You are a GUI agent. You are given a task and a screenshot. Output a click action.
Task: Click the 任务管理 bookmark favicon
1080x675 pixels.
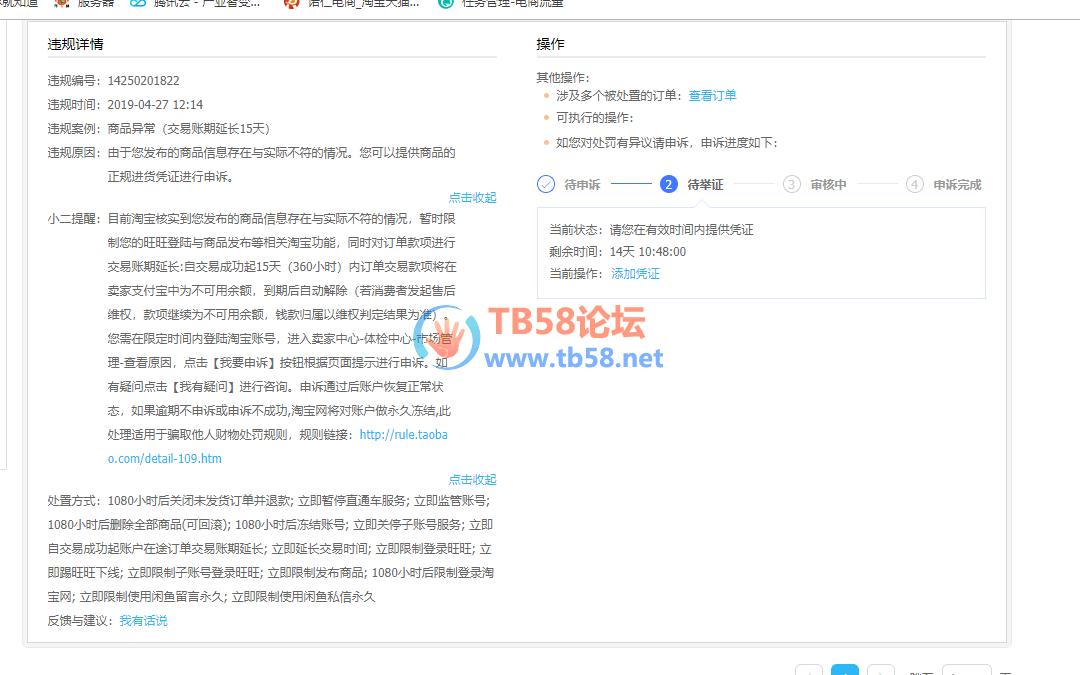[446, 3]
